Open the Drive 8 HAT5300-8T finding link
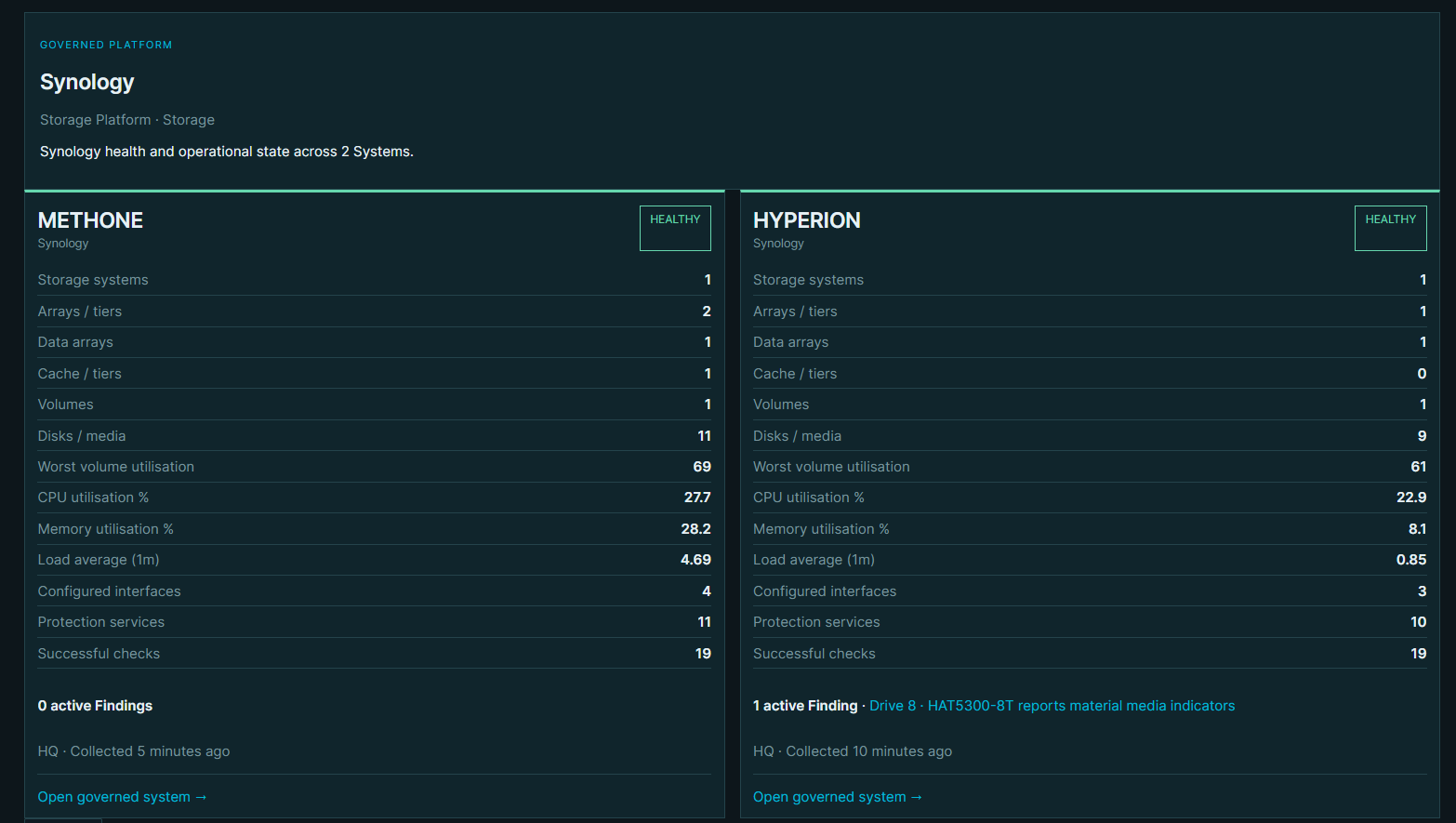This screenshot has width=1456, height=823. pos(1052,706)
